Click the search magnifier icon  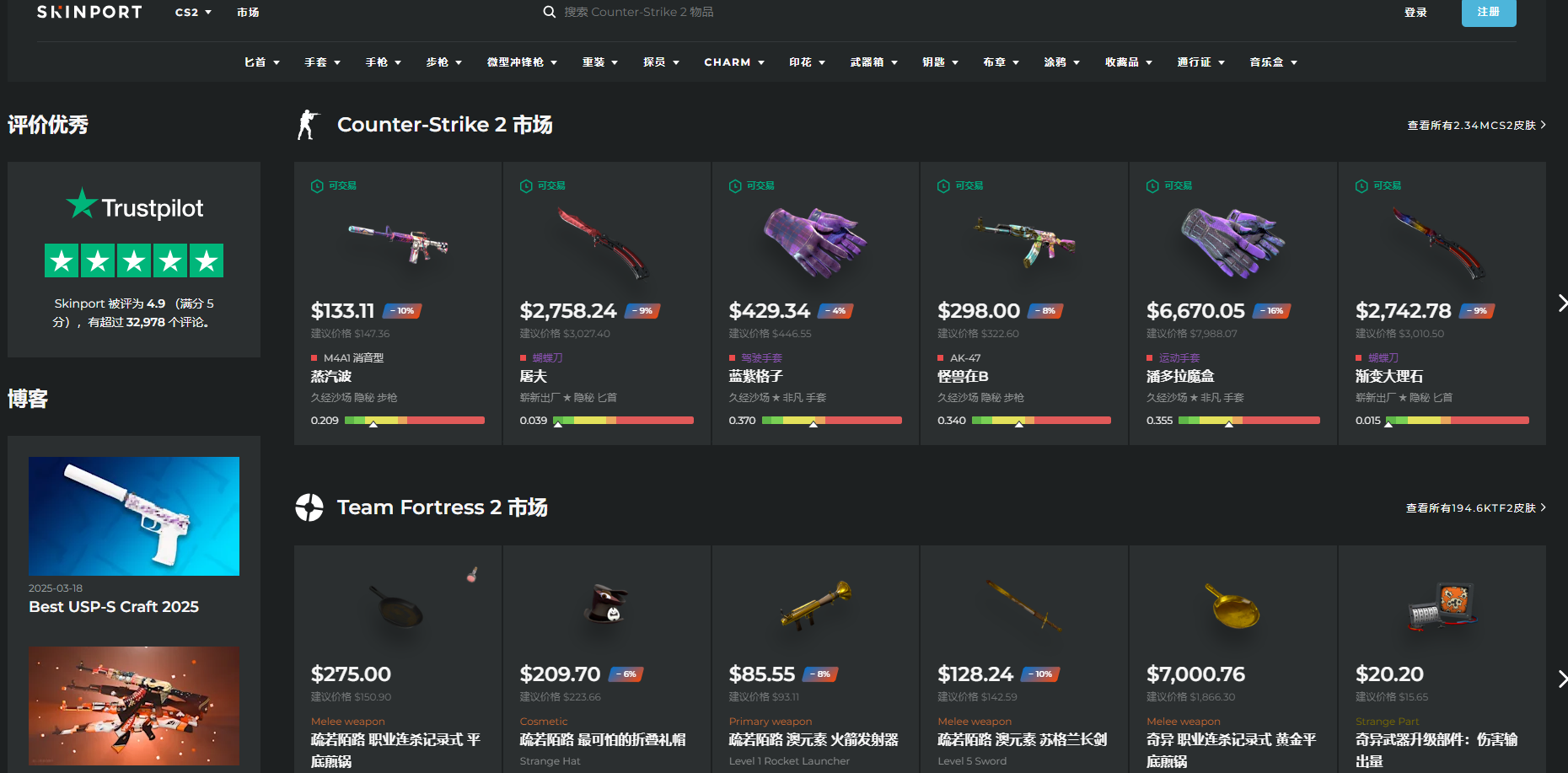550,12
